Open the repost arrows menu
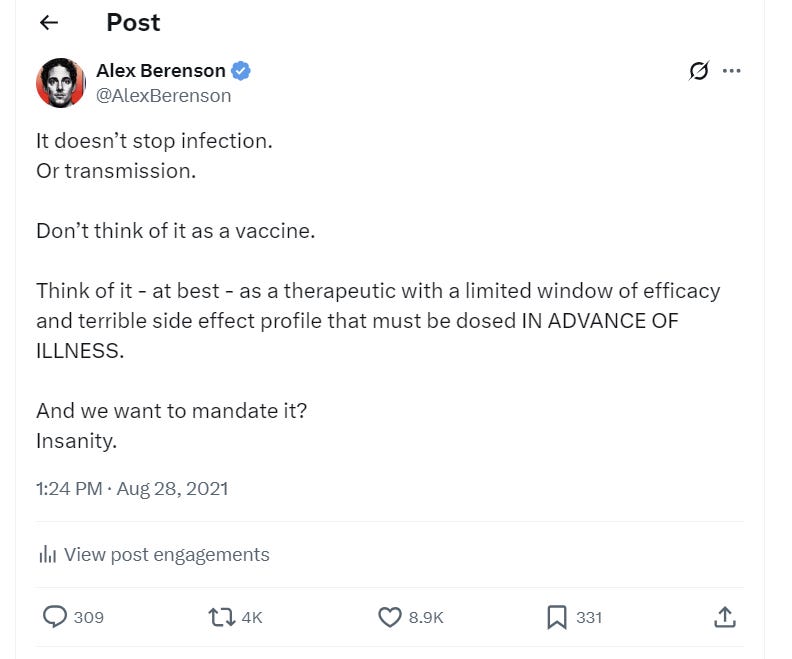 click(x=221, y=617)
